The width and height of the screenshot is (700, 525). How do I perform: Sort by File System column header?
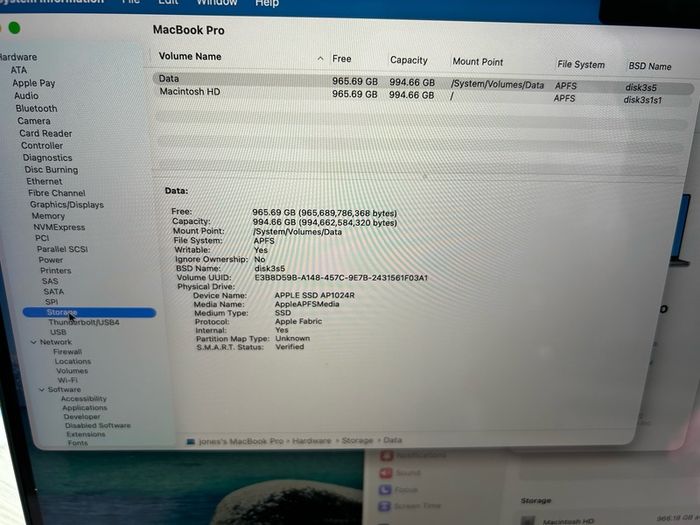pyautogui.click(x=581, y=64)
